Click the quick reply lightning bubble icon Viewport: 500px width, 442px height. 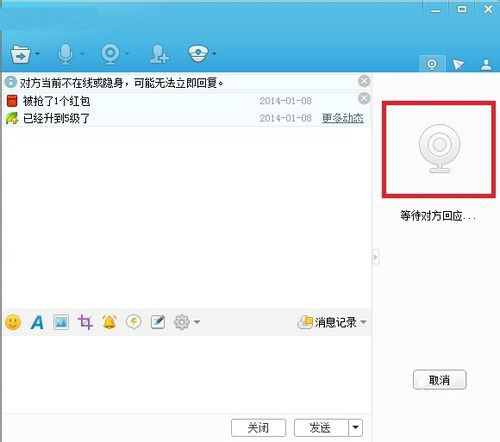click(x=133, y=322)
